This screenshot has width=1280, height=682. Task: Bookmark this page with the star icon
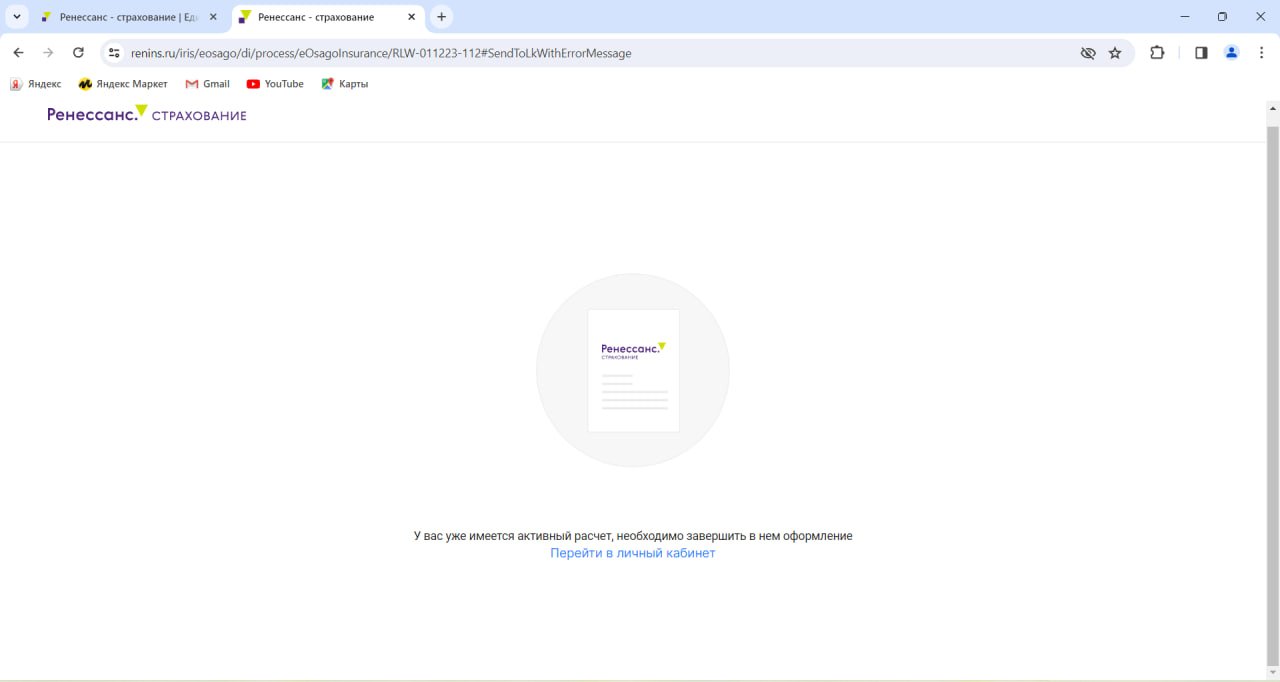(1115, 53)
